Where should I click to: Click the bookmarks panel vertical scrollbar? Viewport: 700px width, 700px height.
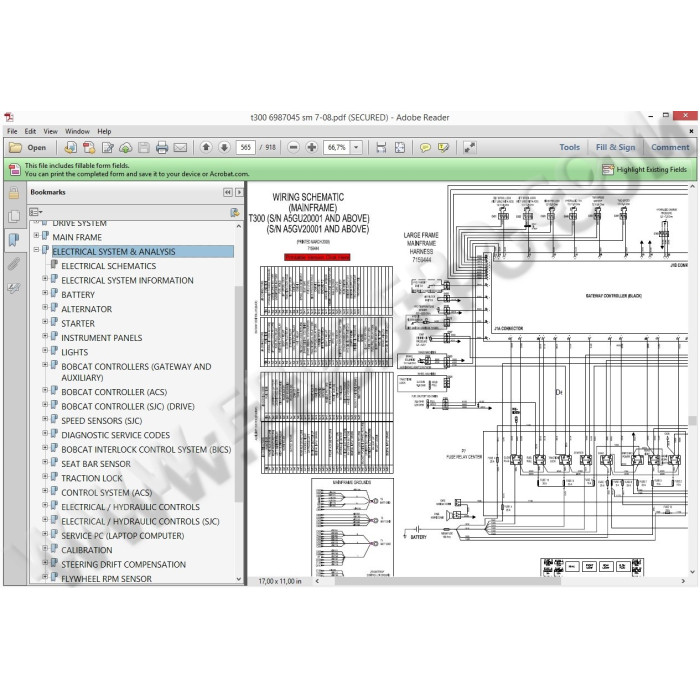[239, 394]
